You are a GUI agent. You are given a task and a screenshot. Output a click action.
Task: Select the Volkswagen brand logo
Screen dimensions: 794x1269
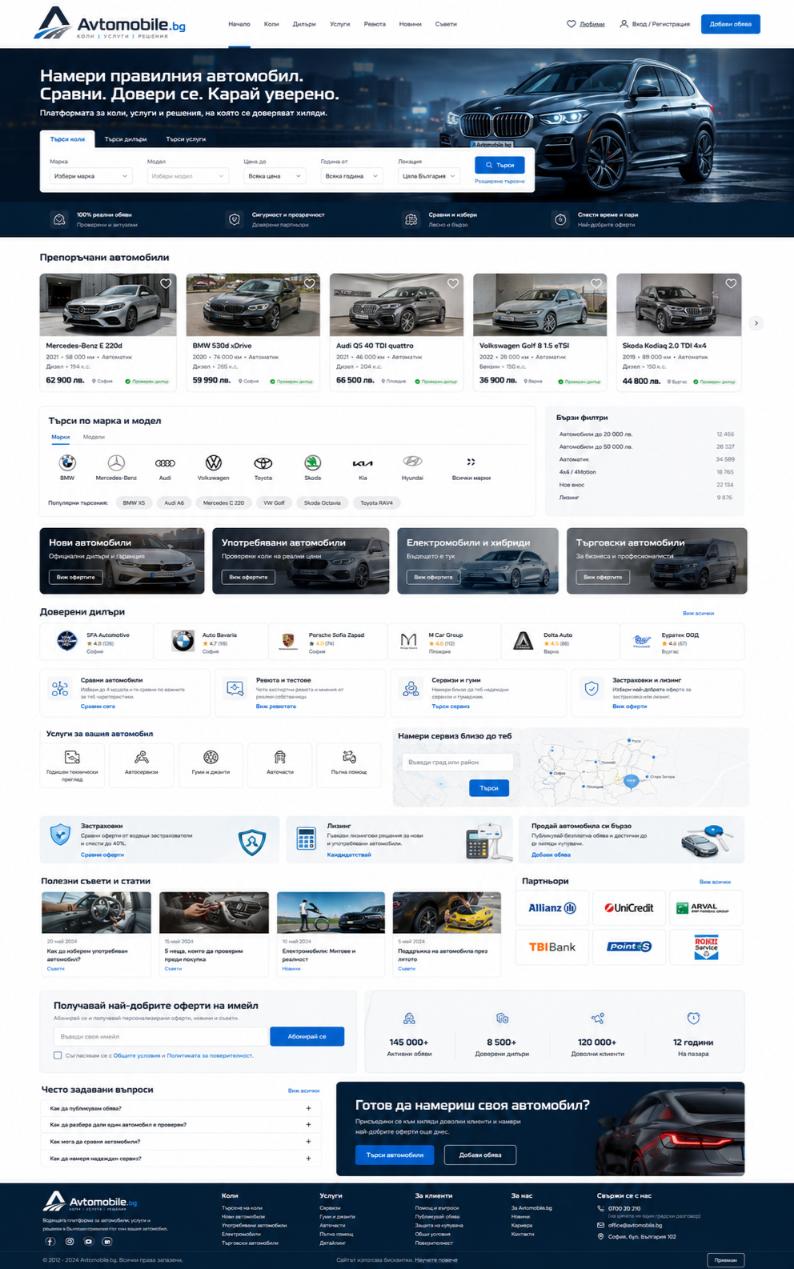pyautogui.click(x=213, y=463)
